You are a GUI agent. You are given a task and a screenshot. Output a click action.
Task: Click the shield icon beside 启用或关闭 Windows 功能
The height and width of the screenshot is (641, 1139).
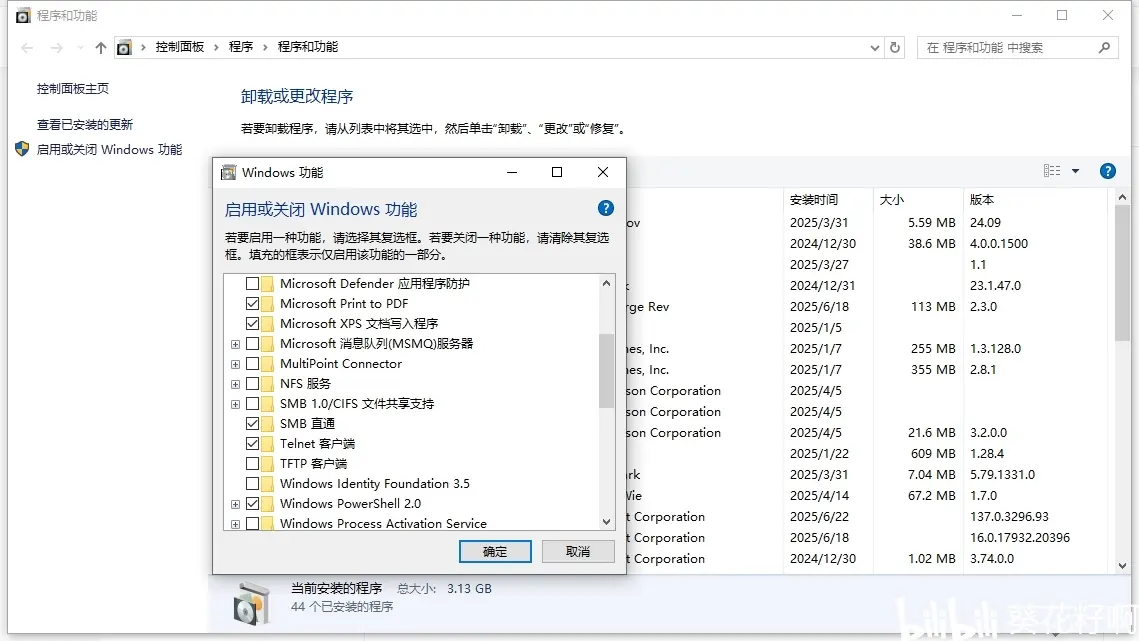[x=22, y=149]
